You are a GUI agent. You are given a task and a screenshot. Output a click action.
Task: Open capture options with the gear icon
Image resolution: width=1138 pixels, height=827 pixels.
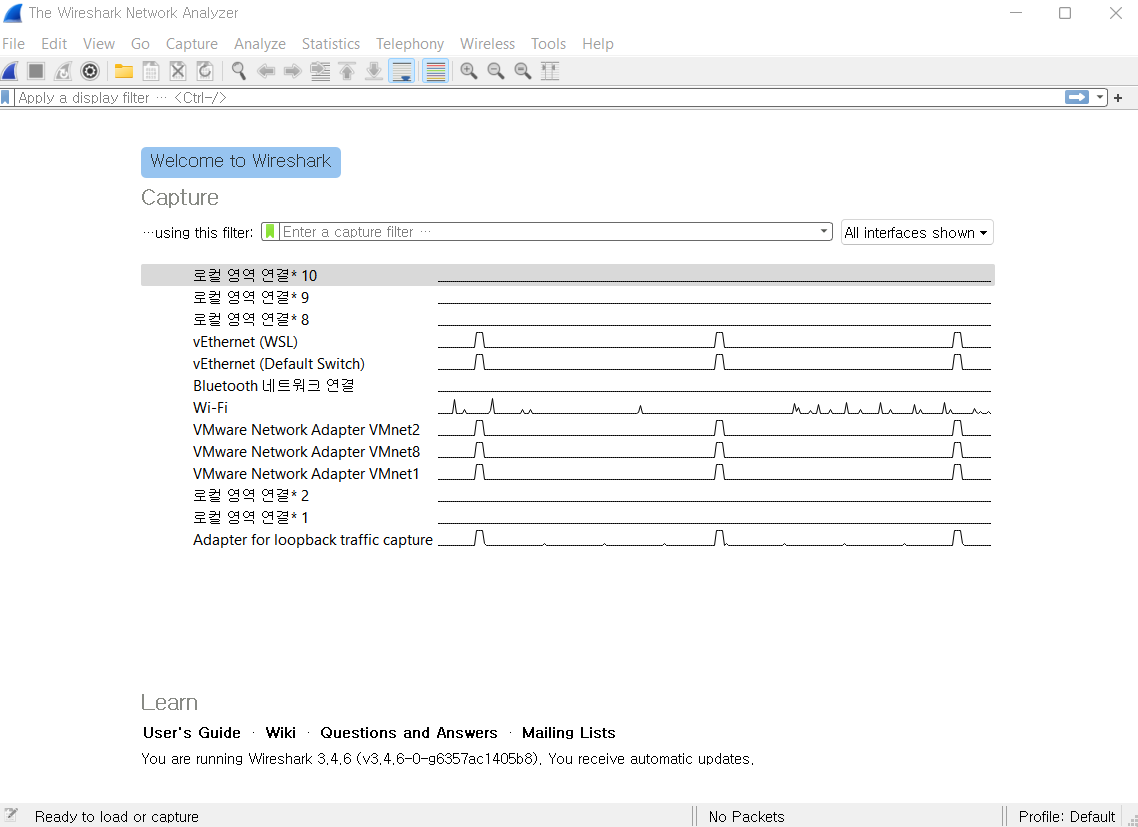[90, 71]
